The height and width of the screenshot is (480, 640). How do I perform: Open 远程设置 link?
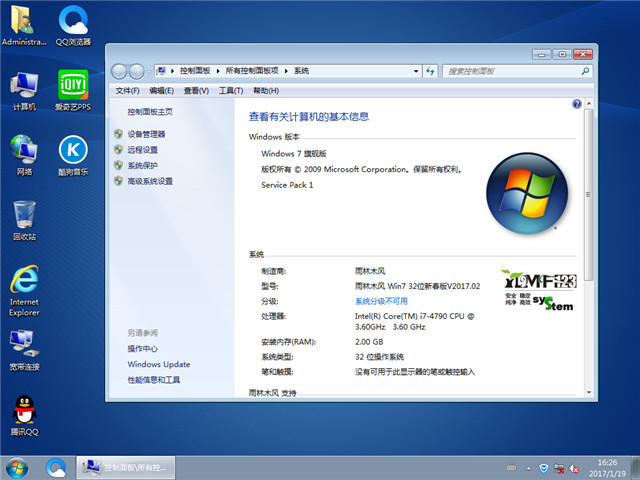click(142, 150)
